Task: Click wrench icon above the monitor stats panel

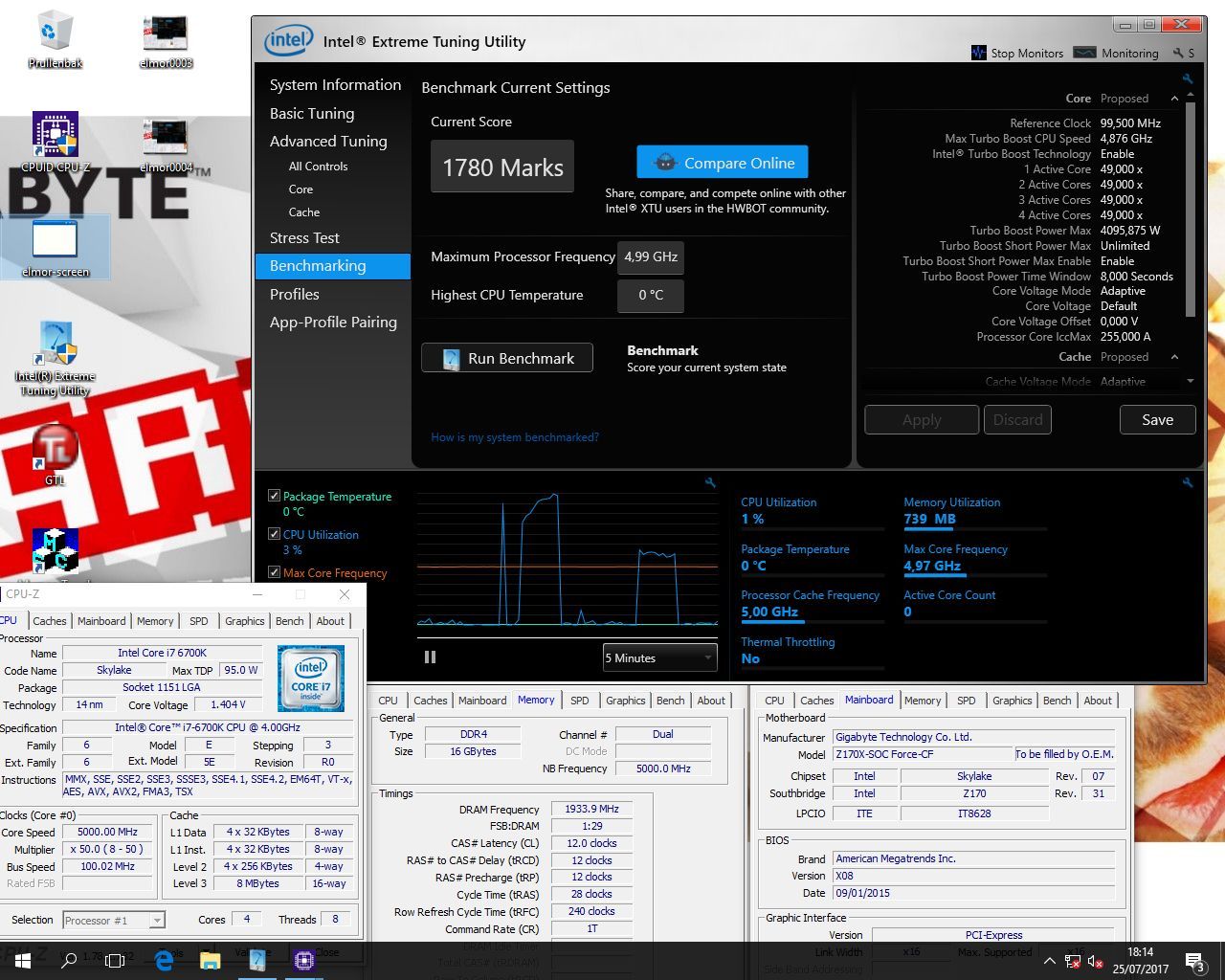Action: (1188, 483)
